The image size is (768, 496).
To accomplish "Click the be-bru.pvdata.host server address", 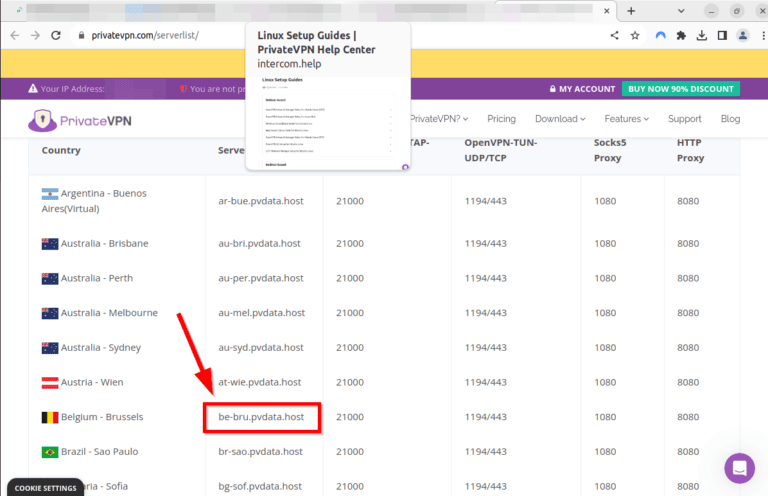I will coord(261,417).
